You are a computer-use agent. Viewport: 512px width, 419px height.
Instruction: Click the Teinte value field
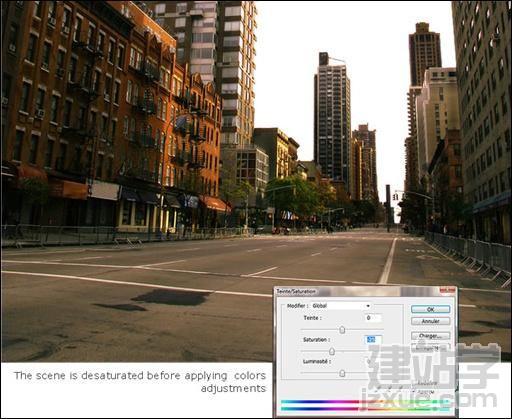pyautogui.click(x=373, y=318)
